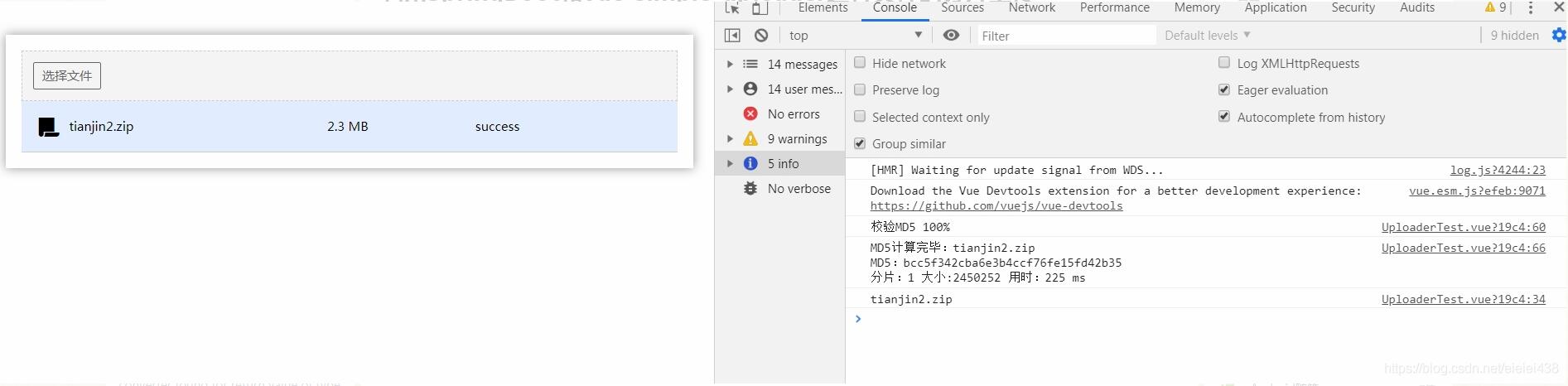Click the 校验MD5 100% log message
This screenshot has width=1568, height=386.
[x=909, y=227]
